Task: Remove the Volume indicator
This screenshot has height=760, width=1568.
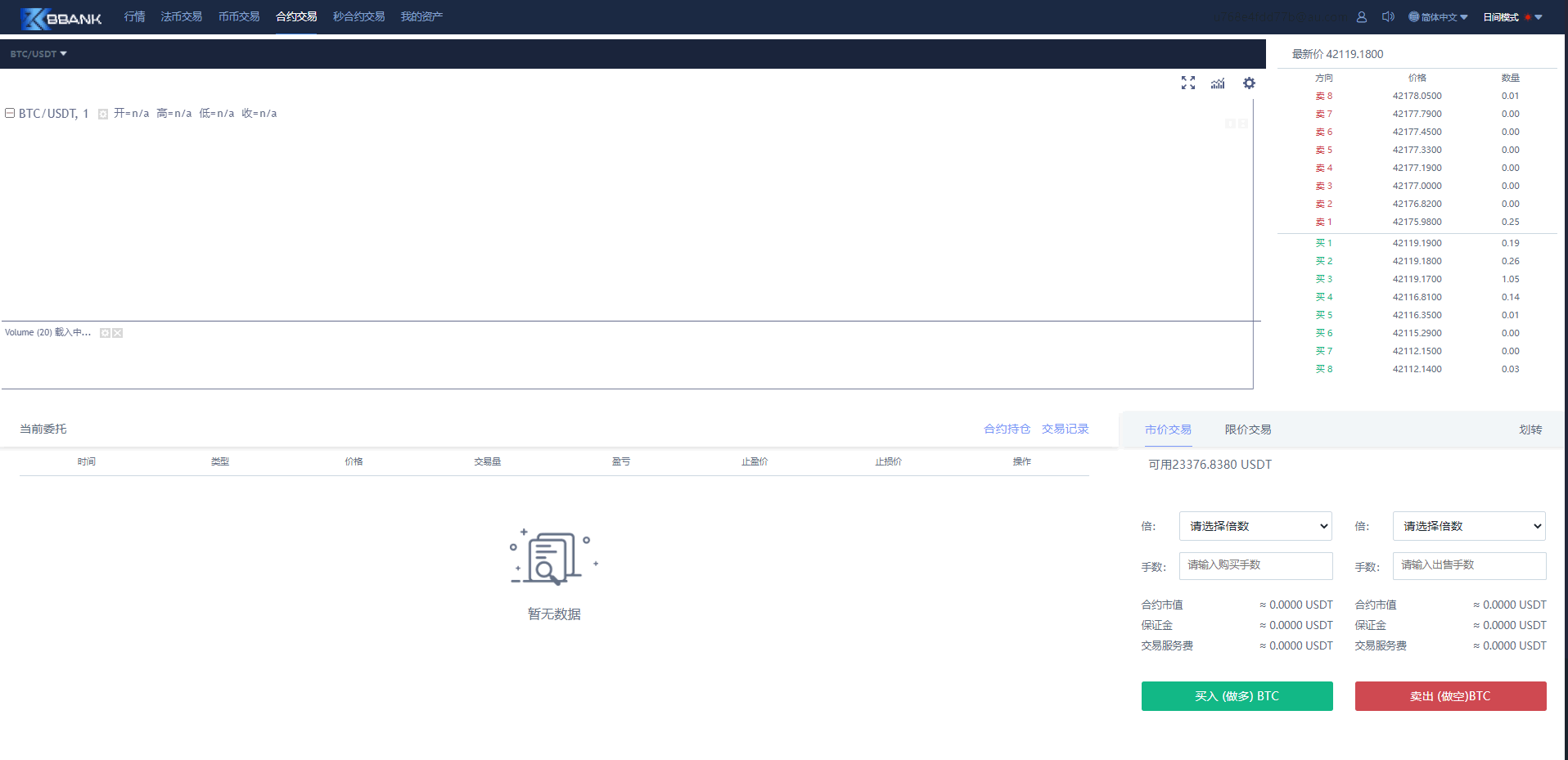Action: [x=118, y=333]
